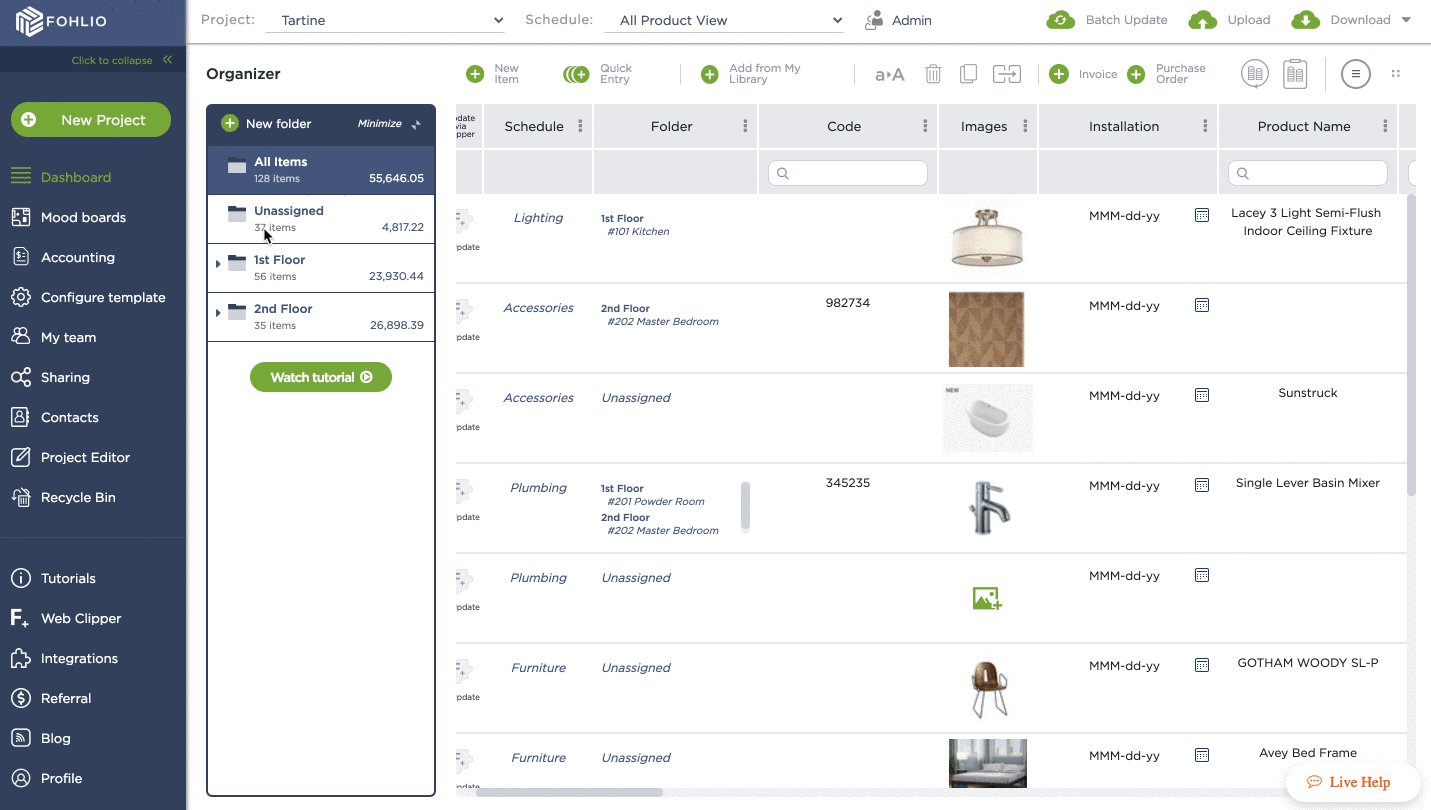
Task: Go to the Dashboard
Action: [76, 177]
